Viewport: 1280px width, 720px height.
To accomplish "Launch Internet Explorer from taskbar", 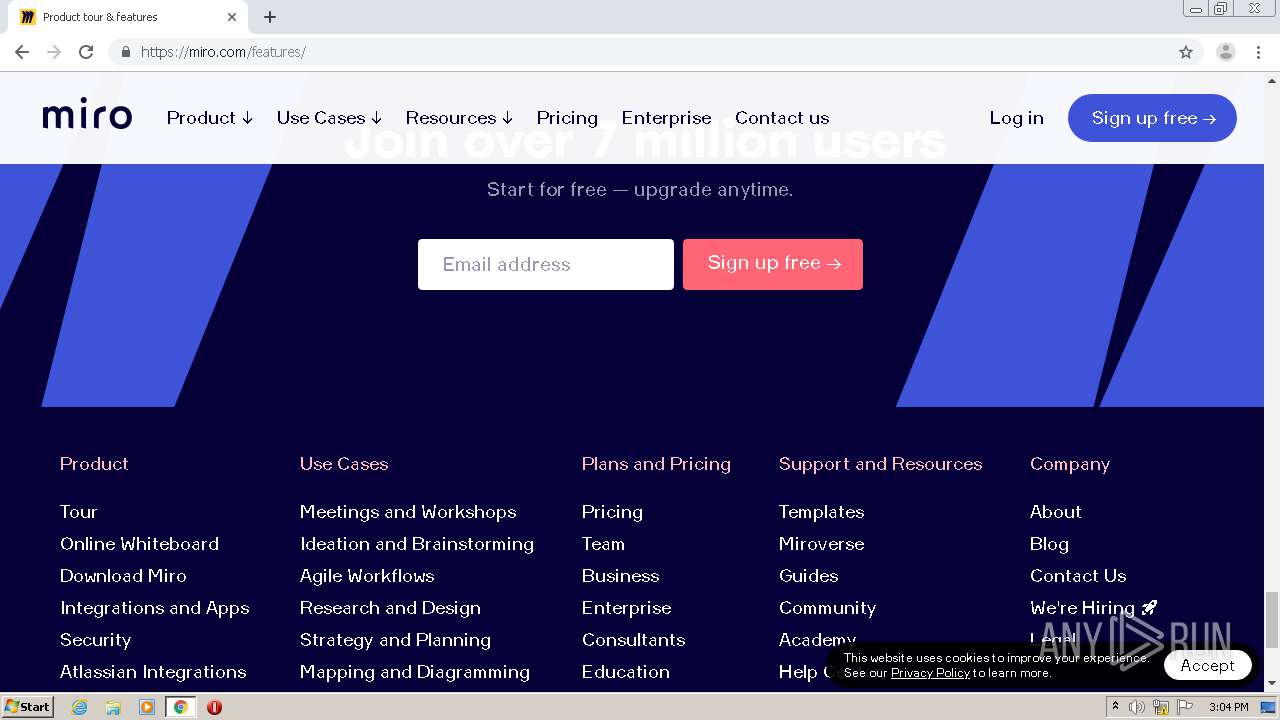I will click(x=80, y=707).
